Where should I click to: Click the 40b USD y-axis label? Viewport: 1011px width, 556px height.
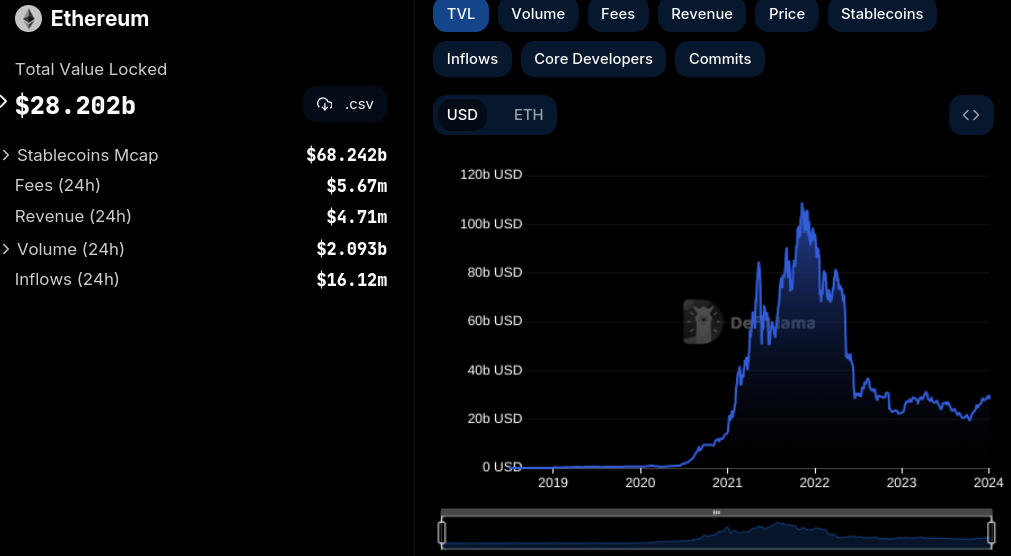pyautogui.click(x=495, y=370)
